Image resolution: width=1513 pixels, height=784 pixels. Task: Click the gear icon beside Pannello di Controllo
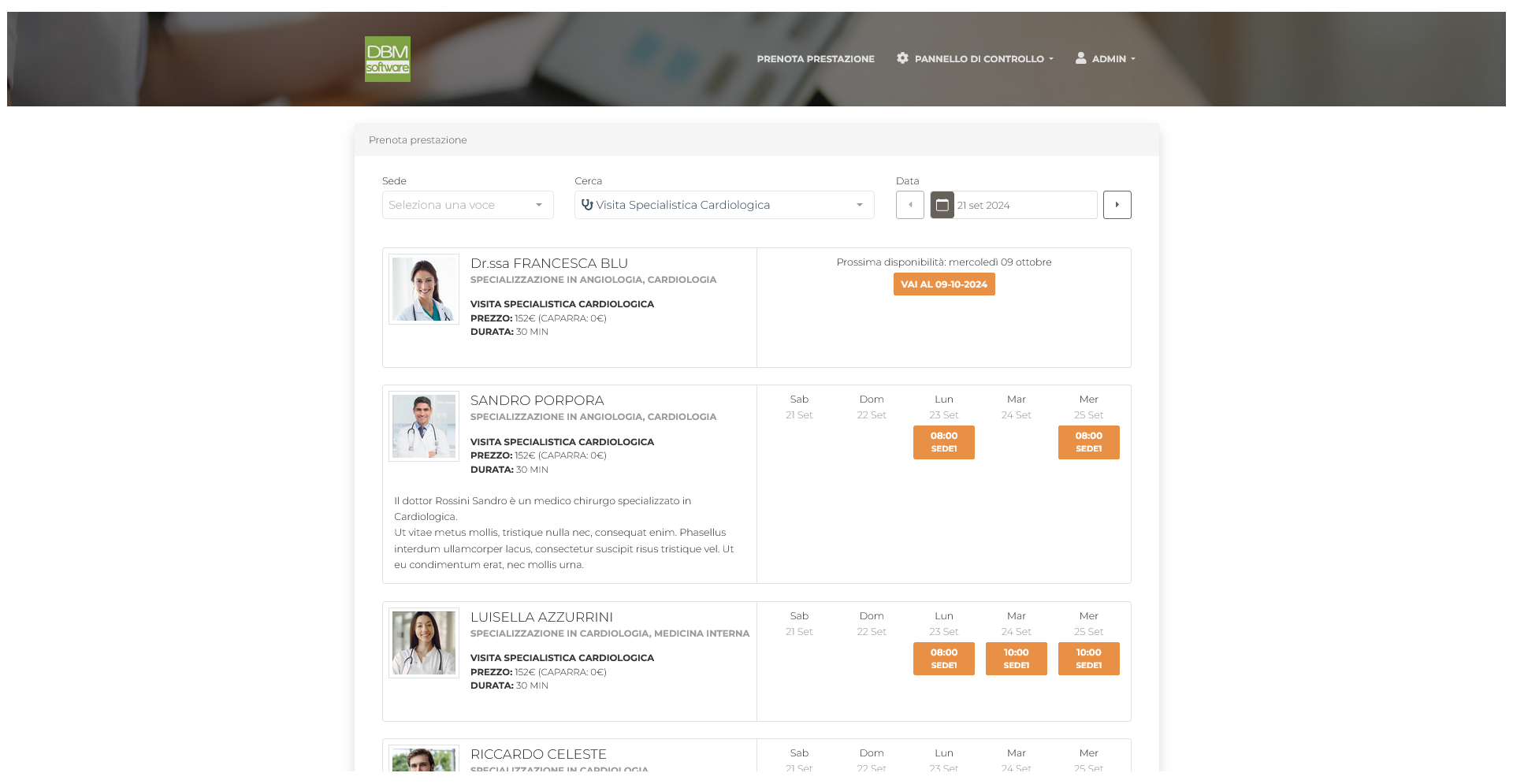(x=902, y=58)
